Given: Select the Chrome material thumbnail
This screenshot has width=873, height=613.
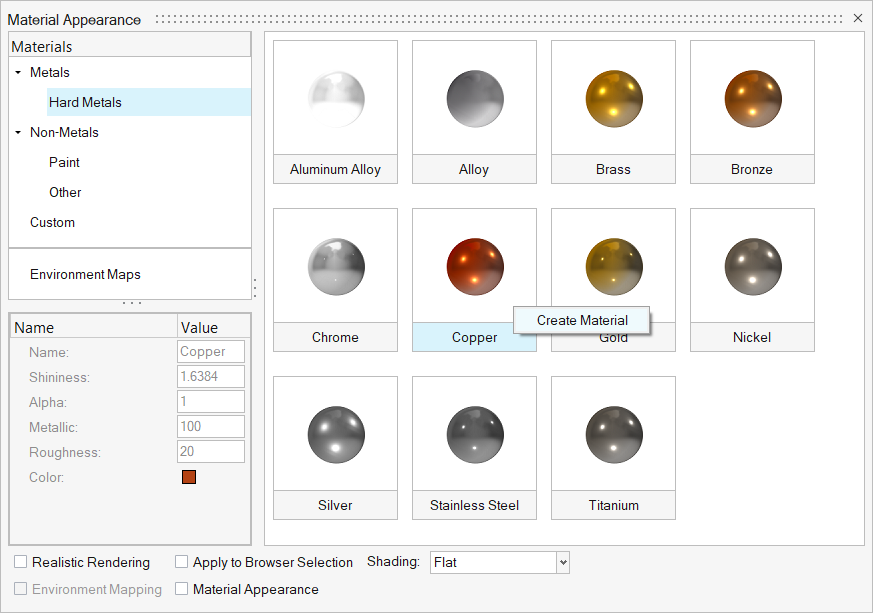Looking at the screenshot, I should click(x=335, y=267).
